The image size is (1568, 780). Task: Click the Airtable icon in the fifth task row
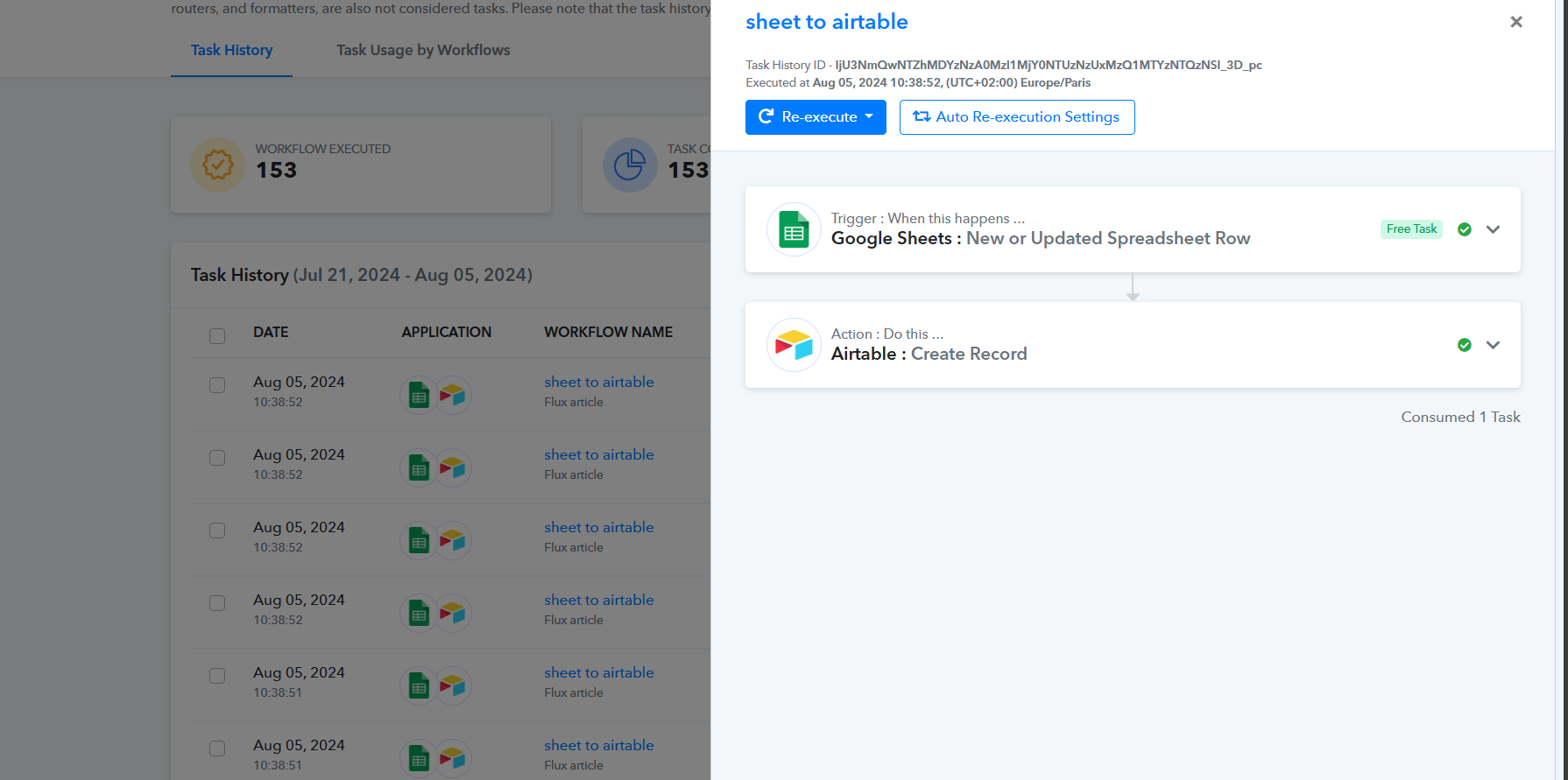453,686
